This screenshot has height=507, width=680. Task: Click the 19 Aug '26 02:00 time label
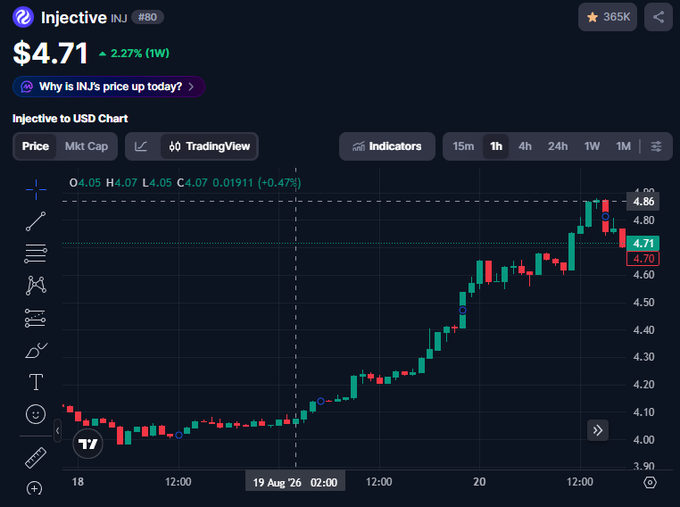(295, 482)
